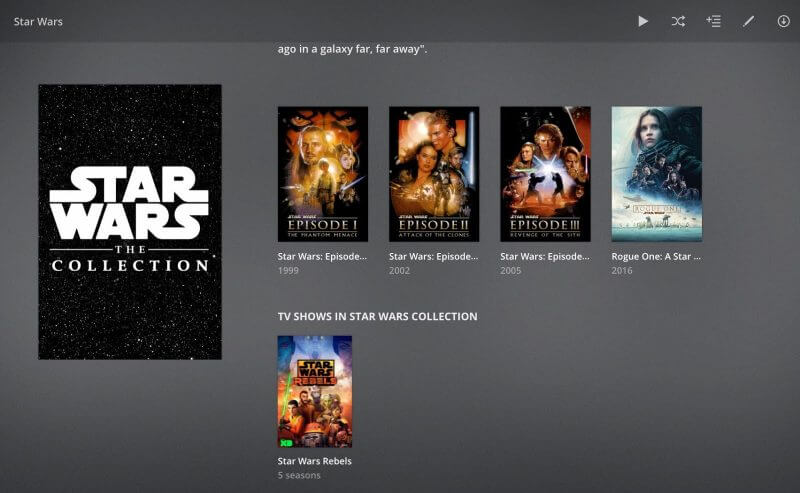The height and width of the screenshot is (493, 800).
Task: Click the "Rogue One: A Star" title link
Action: [x=656, y=256]
